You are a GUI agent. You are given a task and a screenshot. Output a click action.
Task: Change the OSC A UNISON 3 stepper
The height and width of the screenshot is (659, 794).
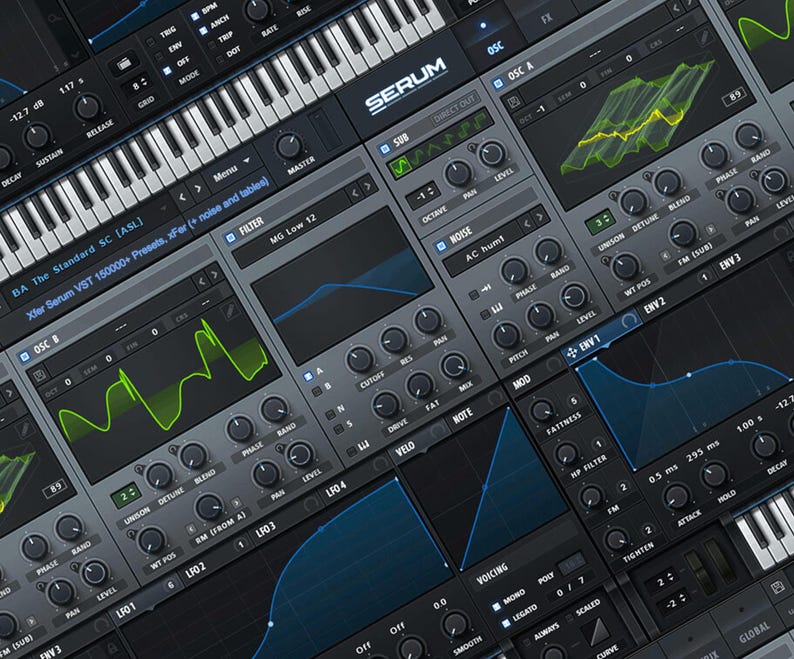[600, 222]
